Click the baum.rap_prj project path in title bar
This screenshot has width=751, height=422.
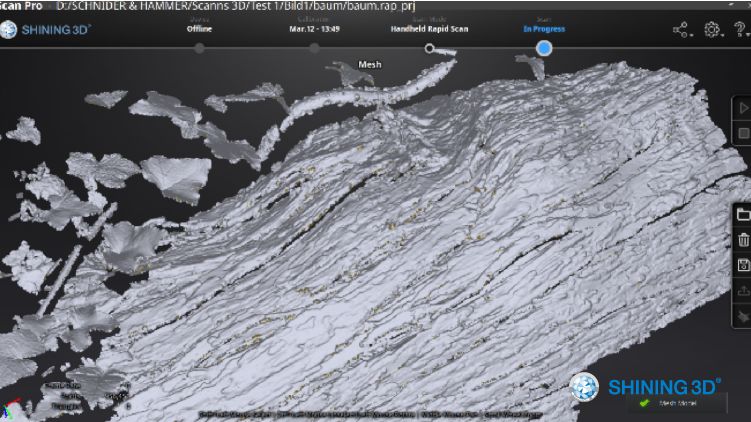click(235, 6)
